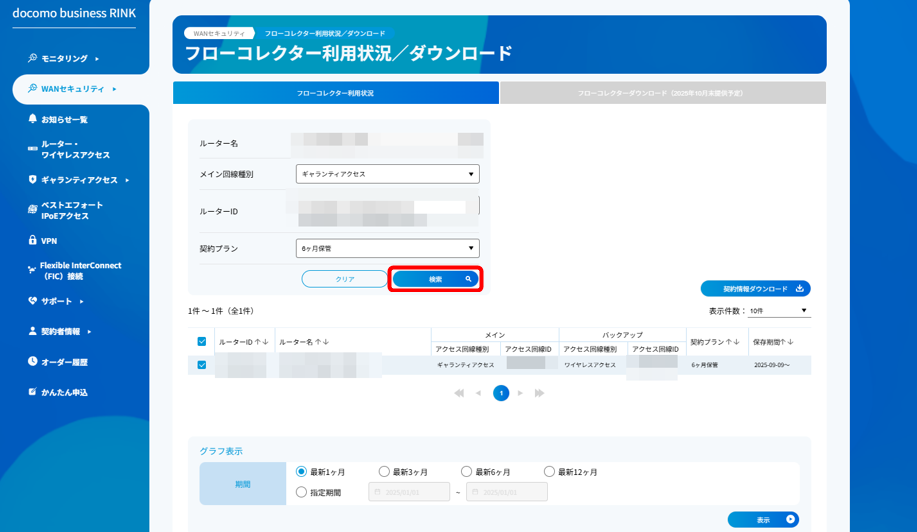The width and height of the screenshot is (917, 532).
Task: Open かんたん申込 from the sidebar
Action: [x=64, y=392]
